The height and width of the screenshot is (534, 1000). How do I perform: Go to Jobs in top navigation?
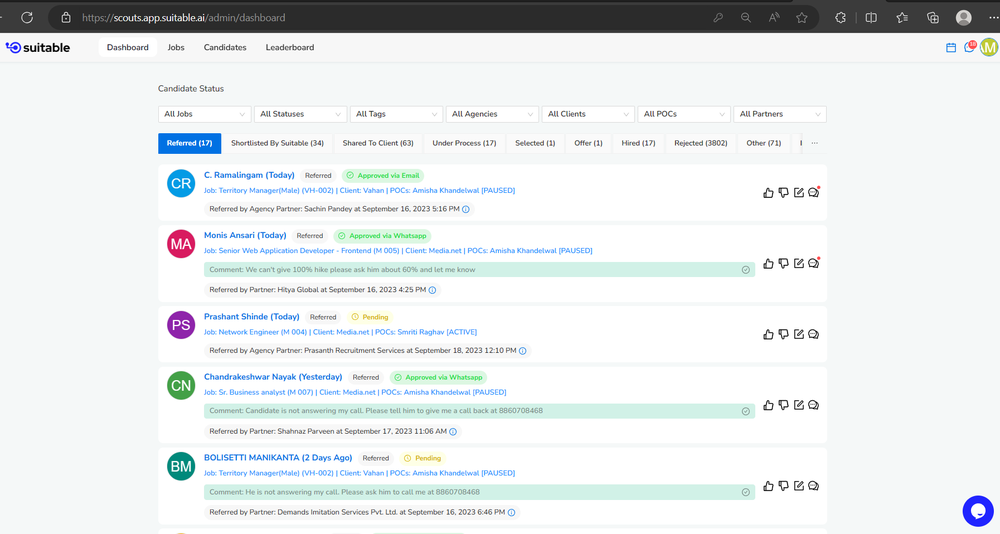pos(176,47)
